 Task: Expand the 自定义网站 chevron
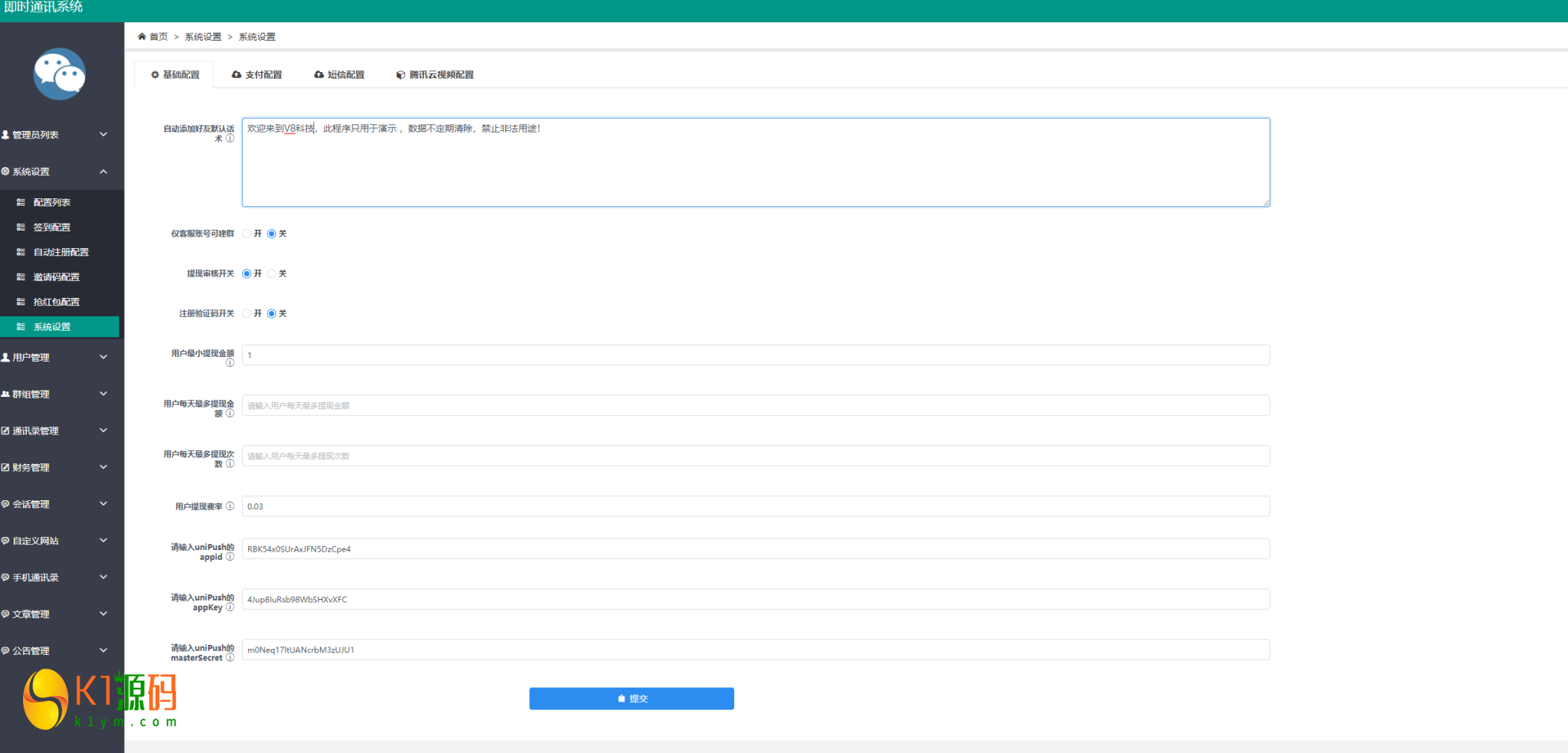tap(103, 541)
